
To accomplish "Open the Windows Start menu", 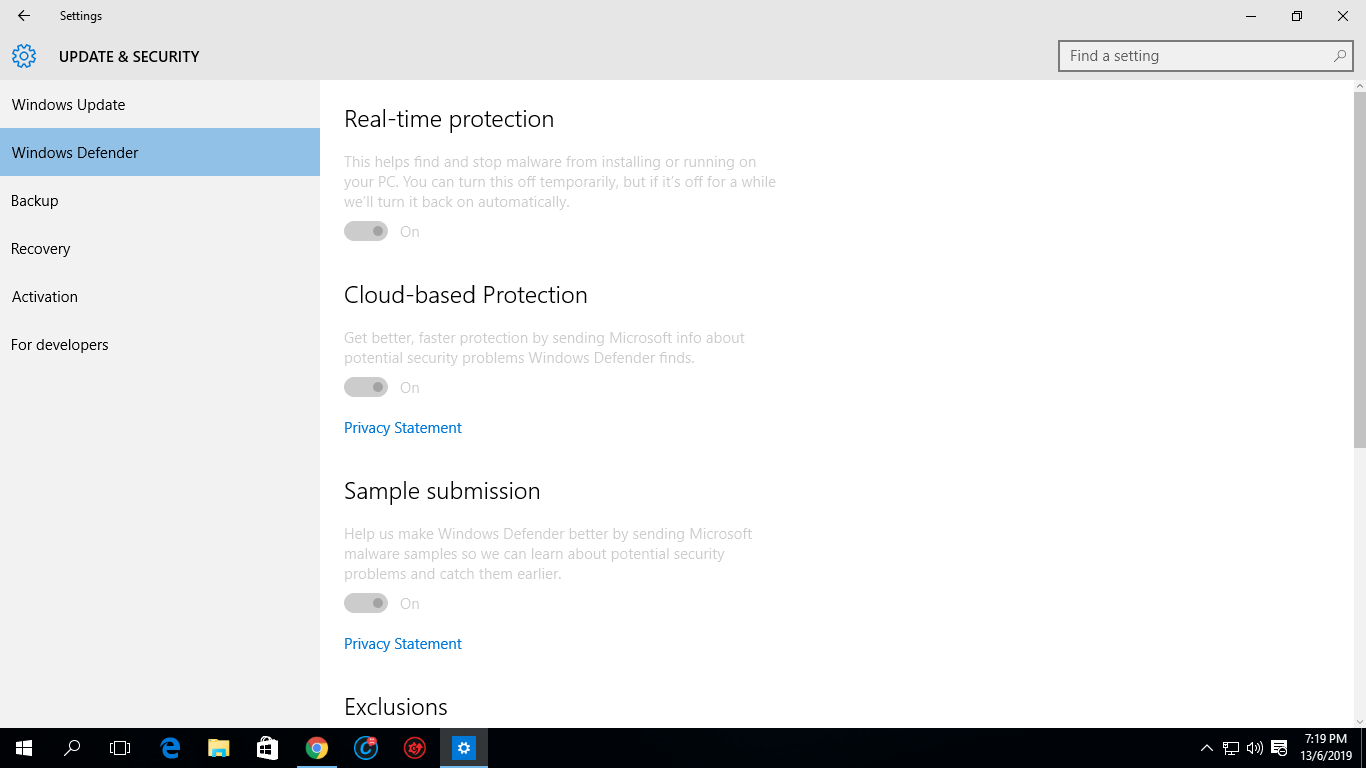I will click(x=24, y=748).
